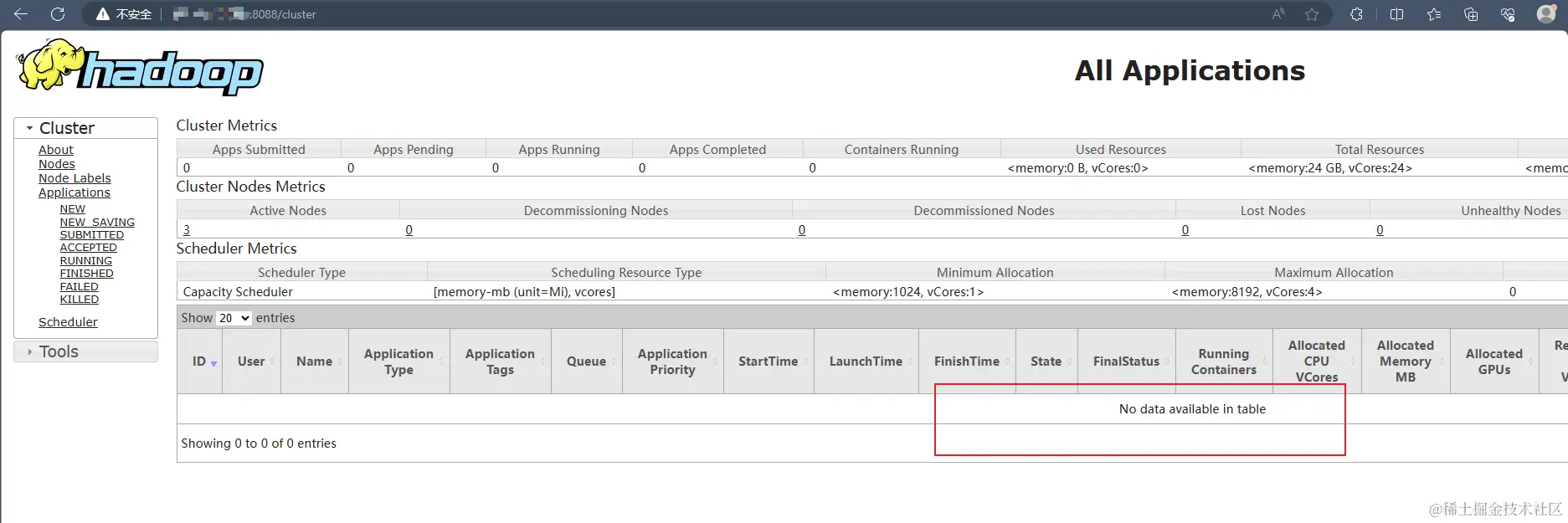Sort table by Queue column
The height and width of the screenshot is (523, 1568).
(x=587, y=361)
